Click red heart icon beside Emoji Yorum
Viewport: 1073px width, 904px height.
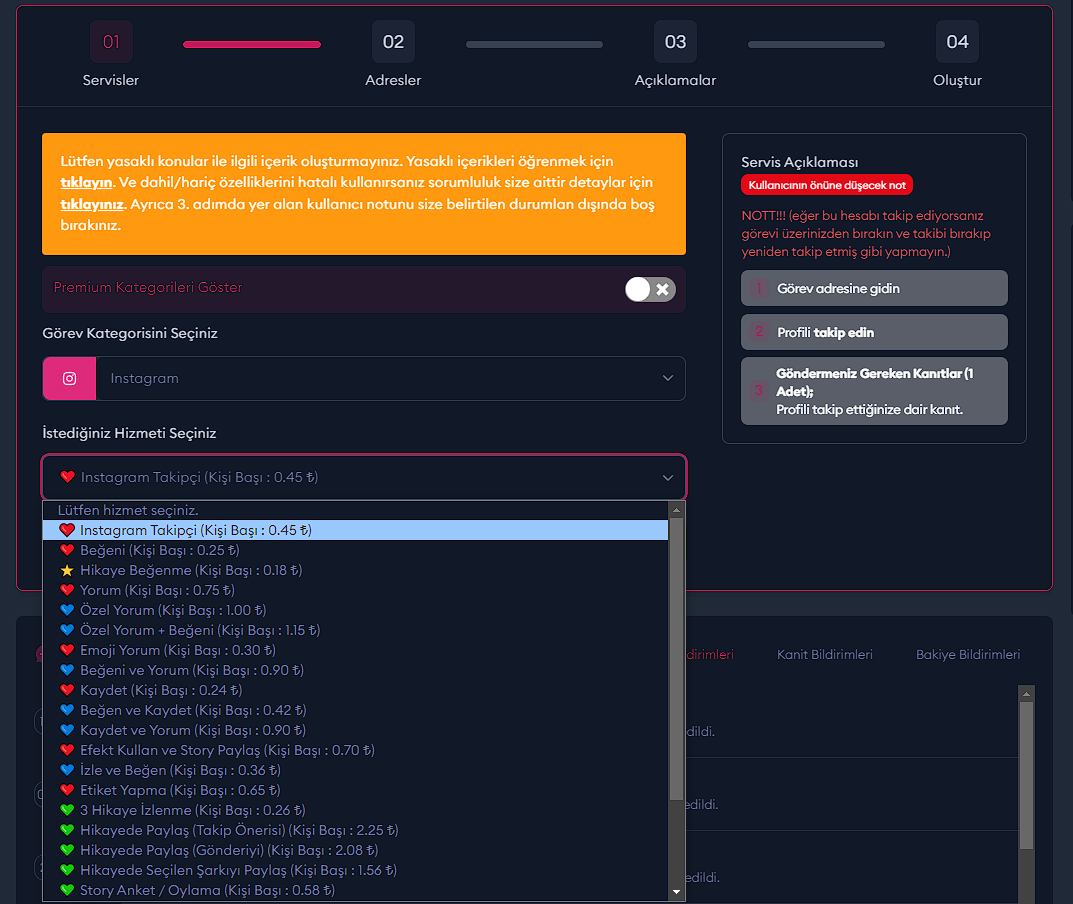67,650
